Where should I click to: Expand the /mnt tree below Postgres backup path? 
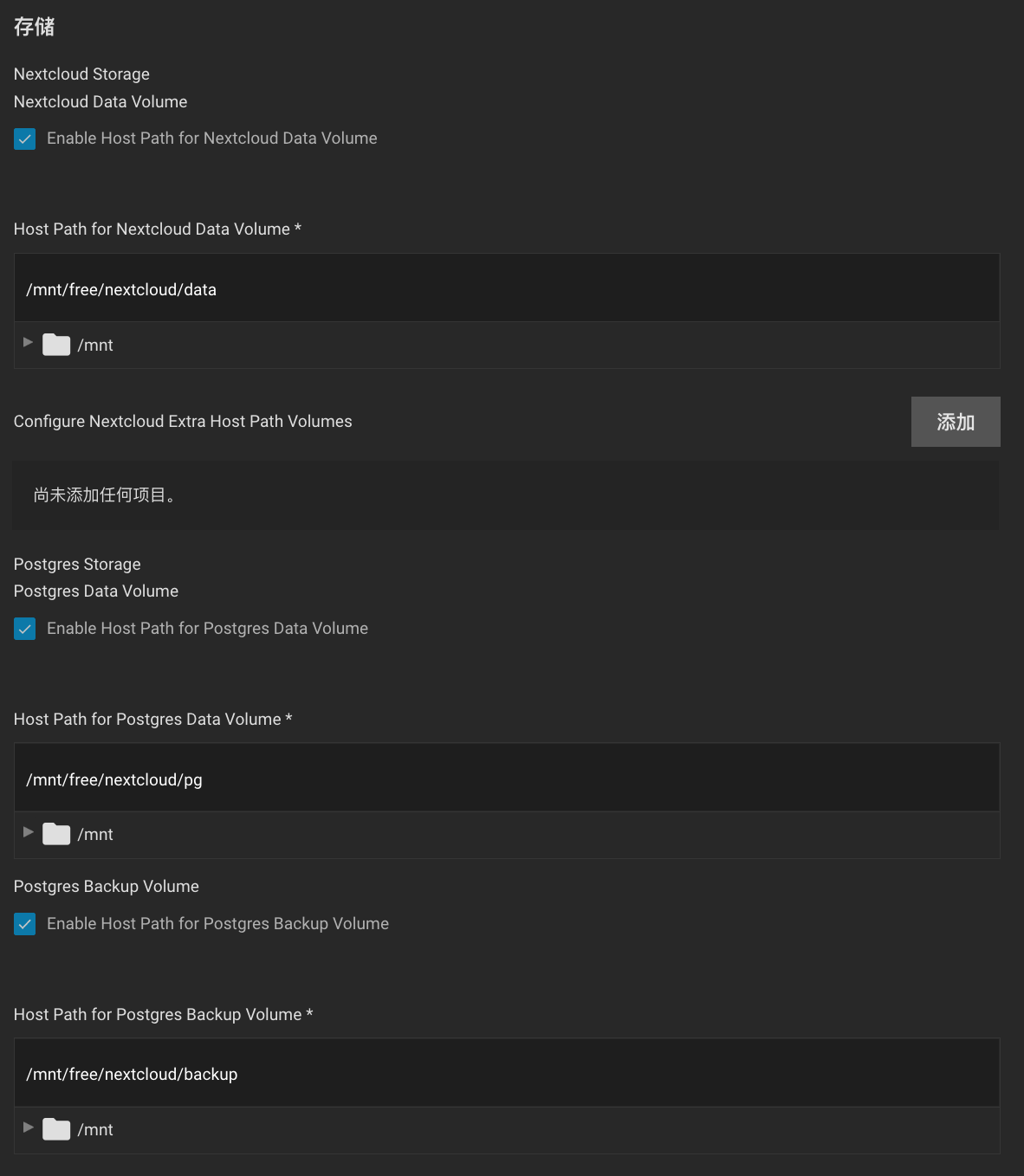(x=29, y=1128)
